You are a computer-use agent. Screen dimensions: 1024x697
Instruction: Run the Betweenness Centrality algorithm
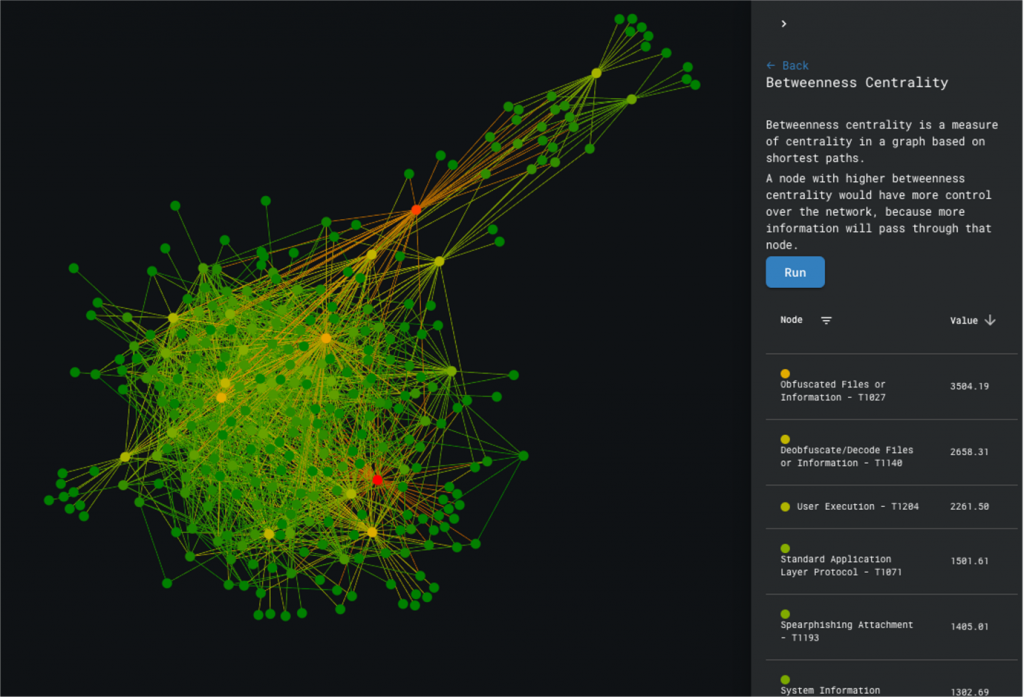[x=795, y=272]
